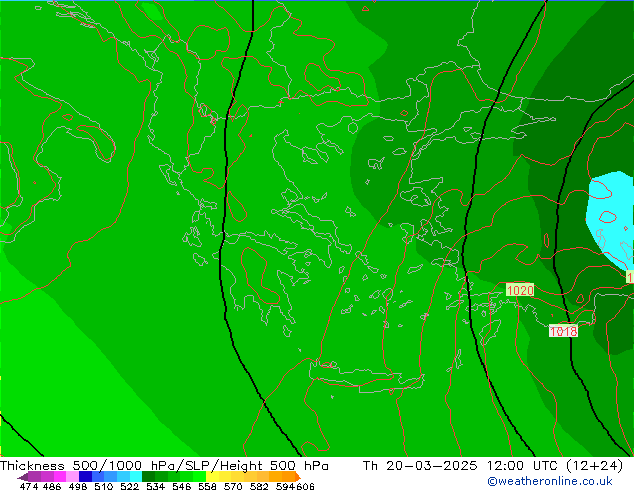This screenshot has height=490, width=634.
Task: Select the cyan legend swatch right of 522
Action: click(x=136, y=477)
